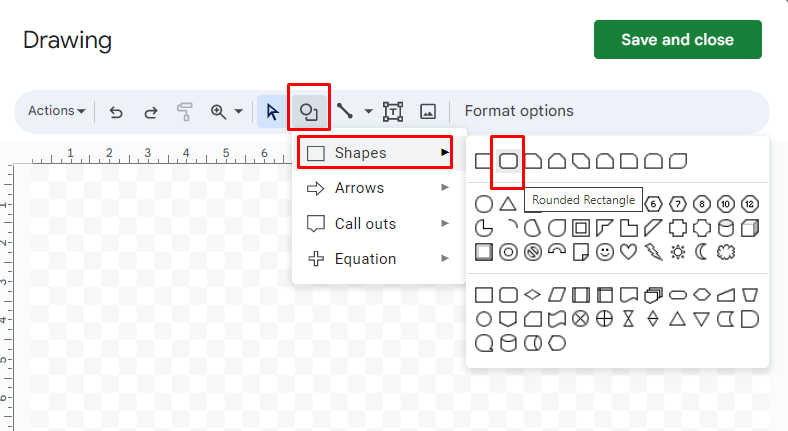Click the Image insert icon

[428, 112]
